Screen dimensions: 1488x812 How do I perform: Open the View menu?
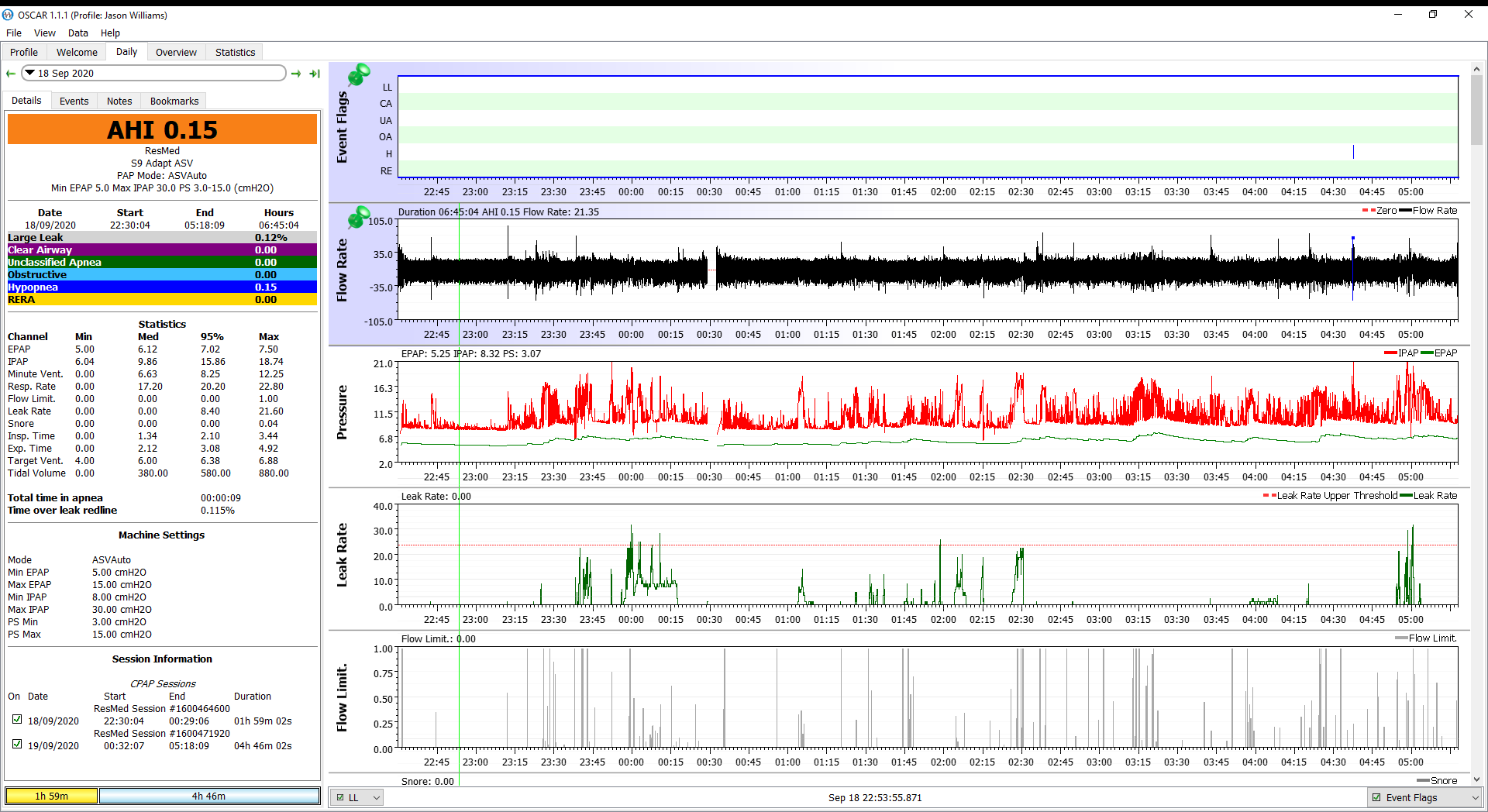[x=45, y=33]
